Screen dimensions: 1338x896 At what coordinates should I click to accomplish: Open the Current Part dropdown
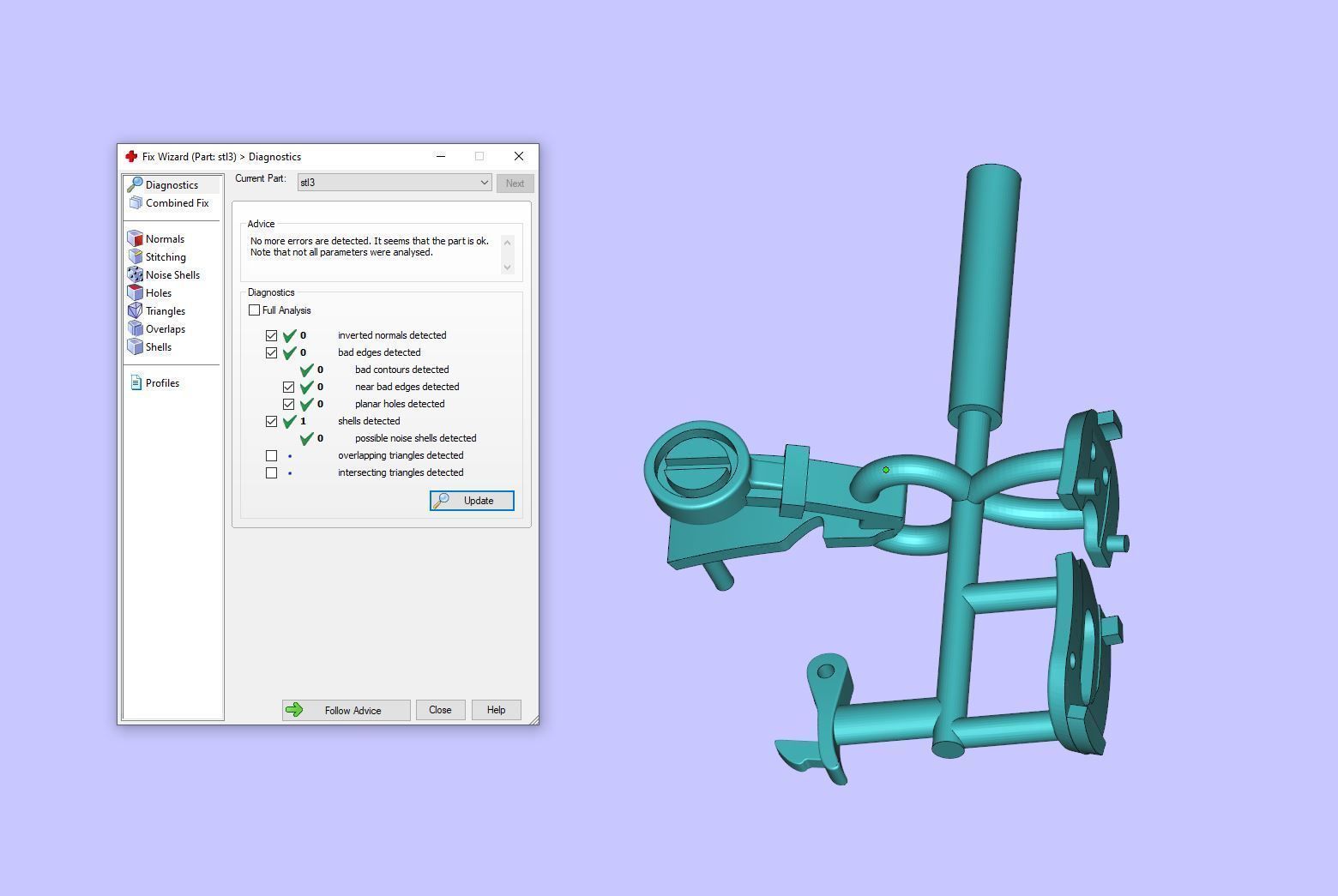(395, 183)
